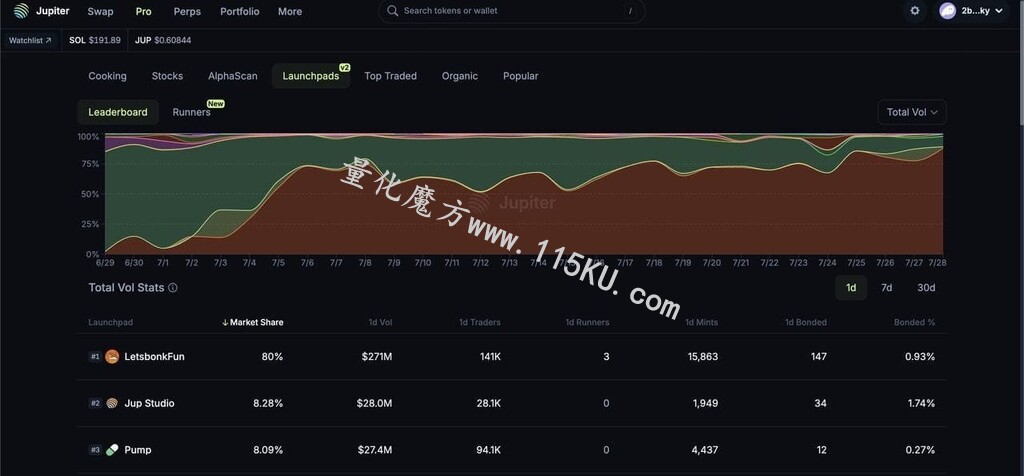The height and width of the screenshot is (476, 1024).
Task: Click the 7/6 date on chart axis
Action: click(307, 263)
